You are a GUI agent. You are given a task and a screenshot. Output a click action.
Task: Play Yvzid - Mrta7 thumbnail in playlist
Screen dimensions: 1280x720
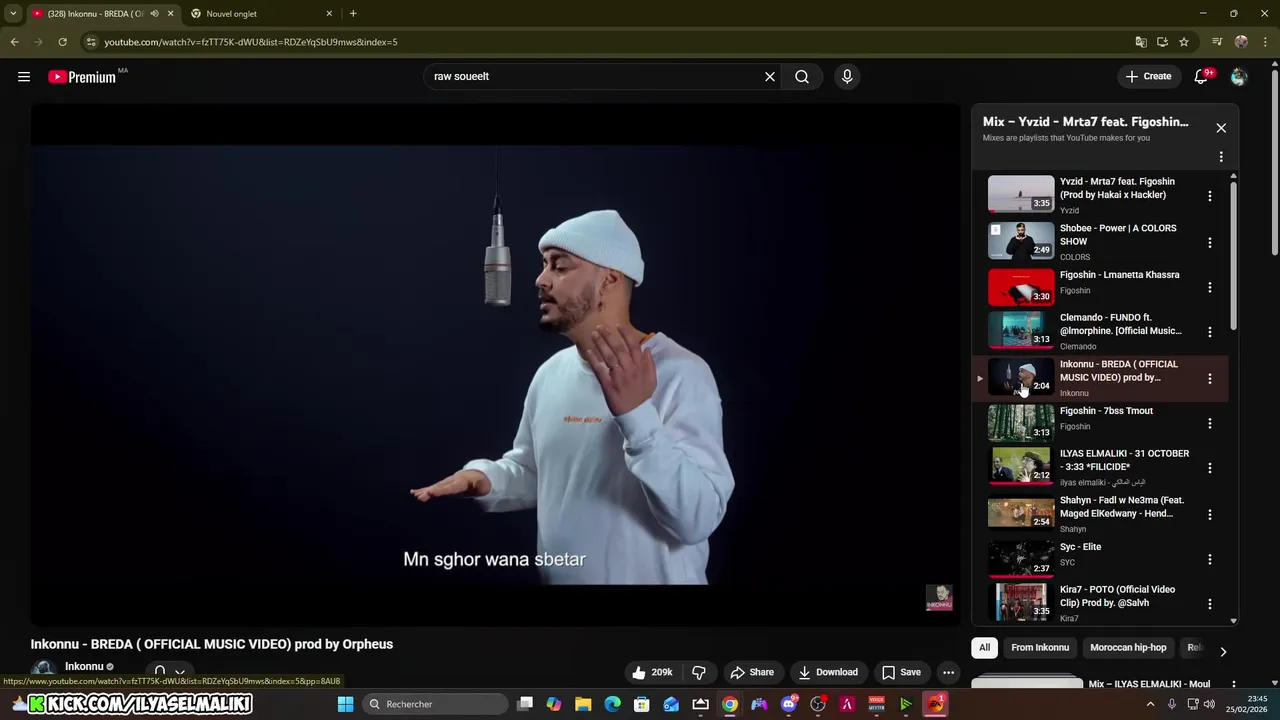[1021, 194]
